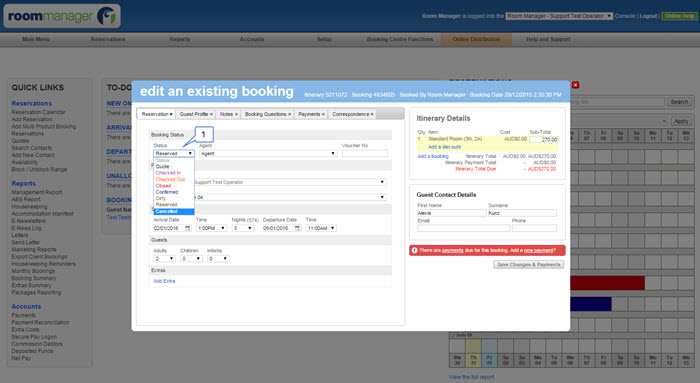Switch to the Notes tab

point(229,114)
